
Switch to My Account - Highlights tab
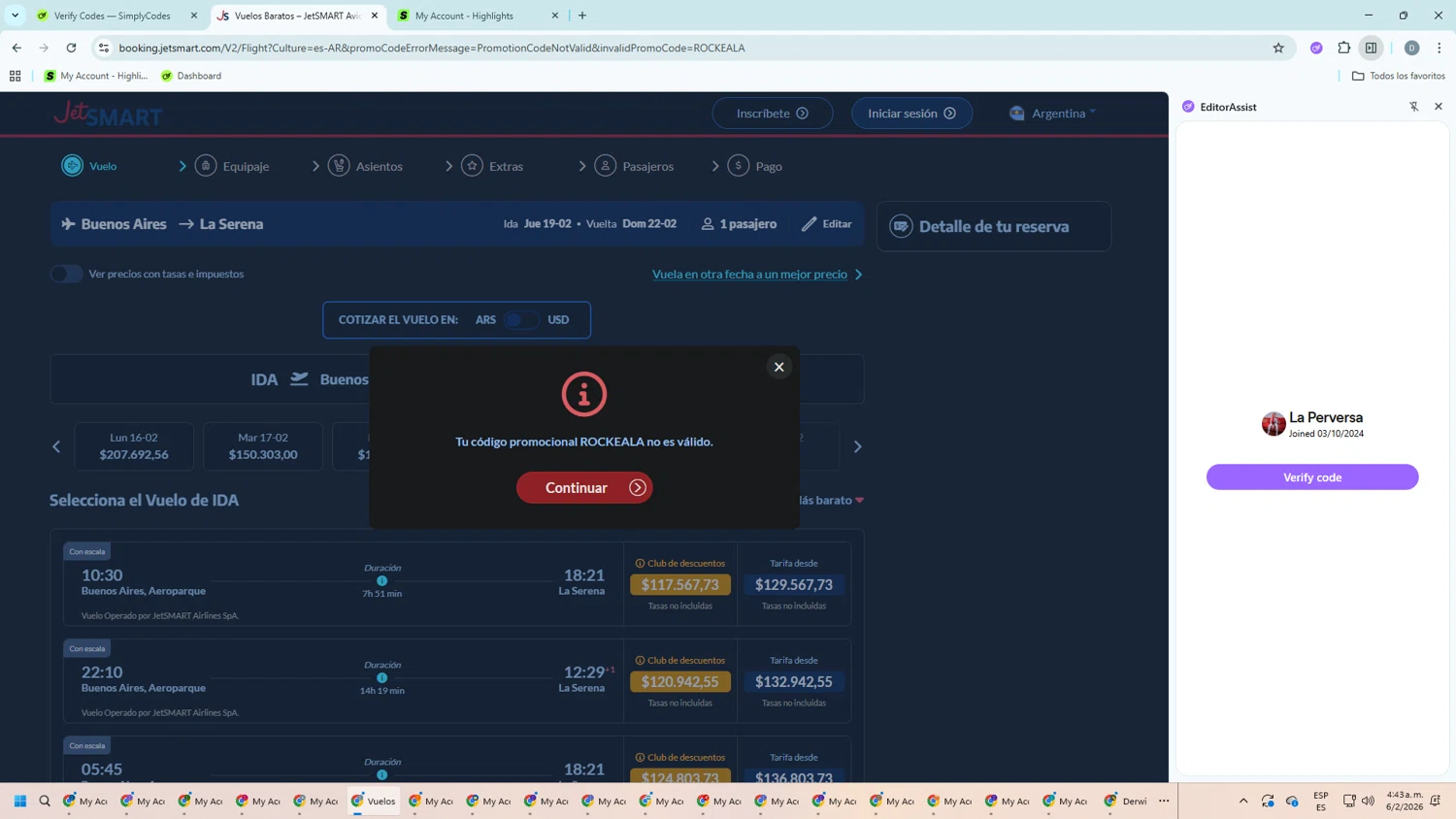click(x=479, y=16)
